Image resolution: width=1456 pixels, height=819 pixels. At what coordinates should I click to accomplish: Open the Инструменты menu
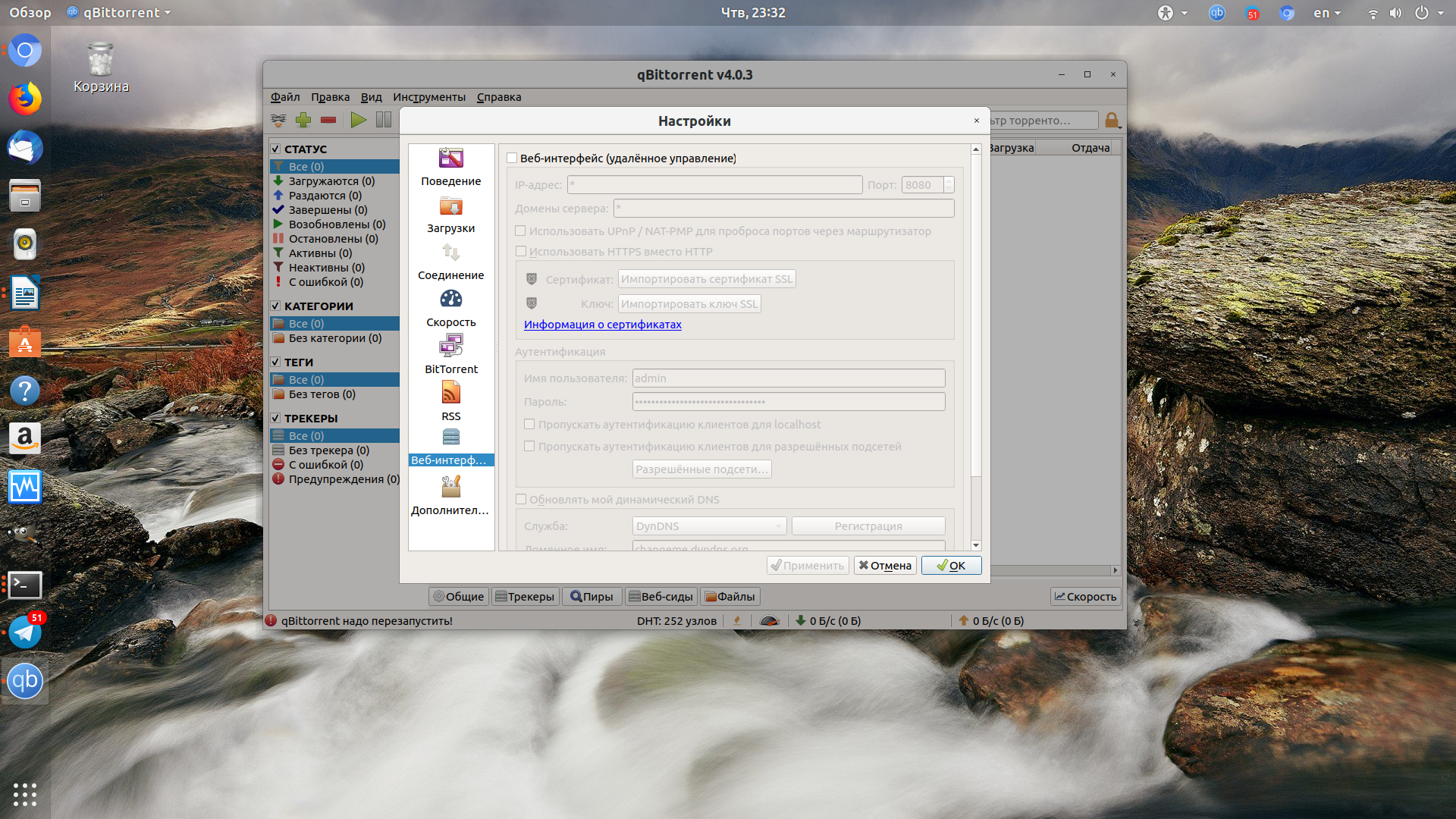tap(429, 97)
